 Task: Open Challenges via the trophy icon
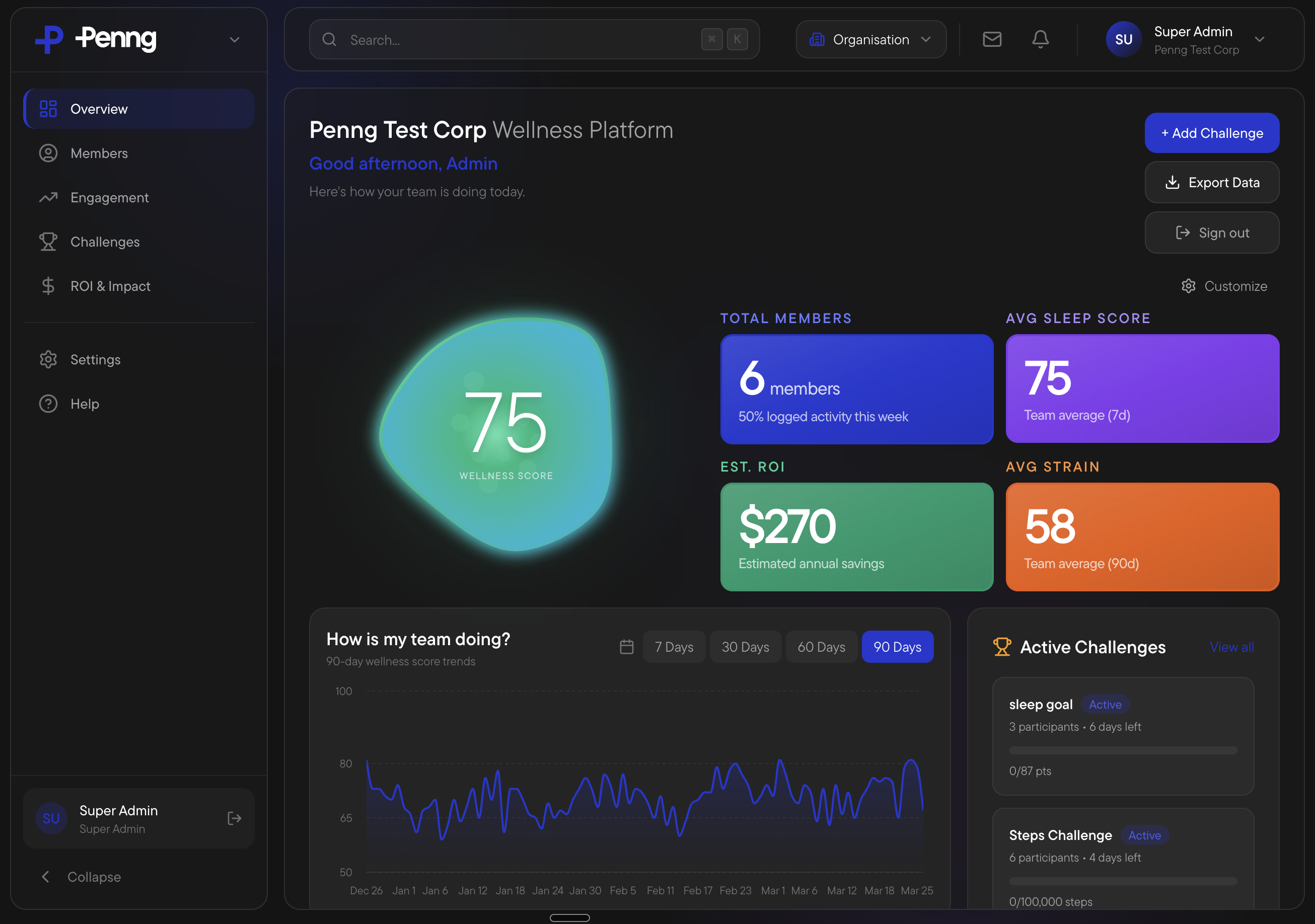tap(49, 242)
